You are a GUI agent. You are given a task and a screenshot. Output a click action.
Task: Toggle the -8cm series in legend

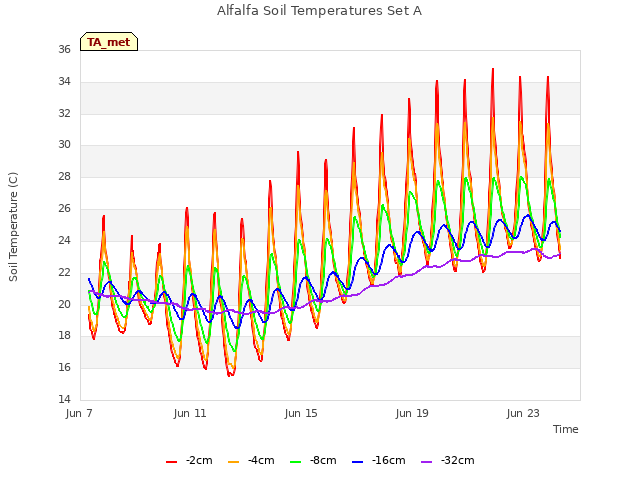[313, 461]
